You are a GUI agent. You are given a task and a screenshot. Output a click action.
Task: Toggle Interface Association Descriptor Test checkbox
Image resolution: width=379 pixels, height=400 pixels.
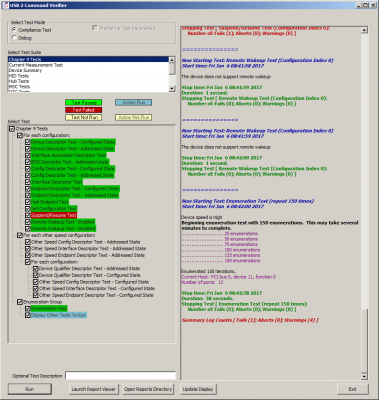click(x=28, y=155)
